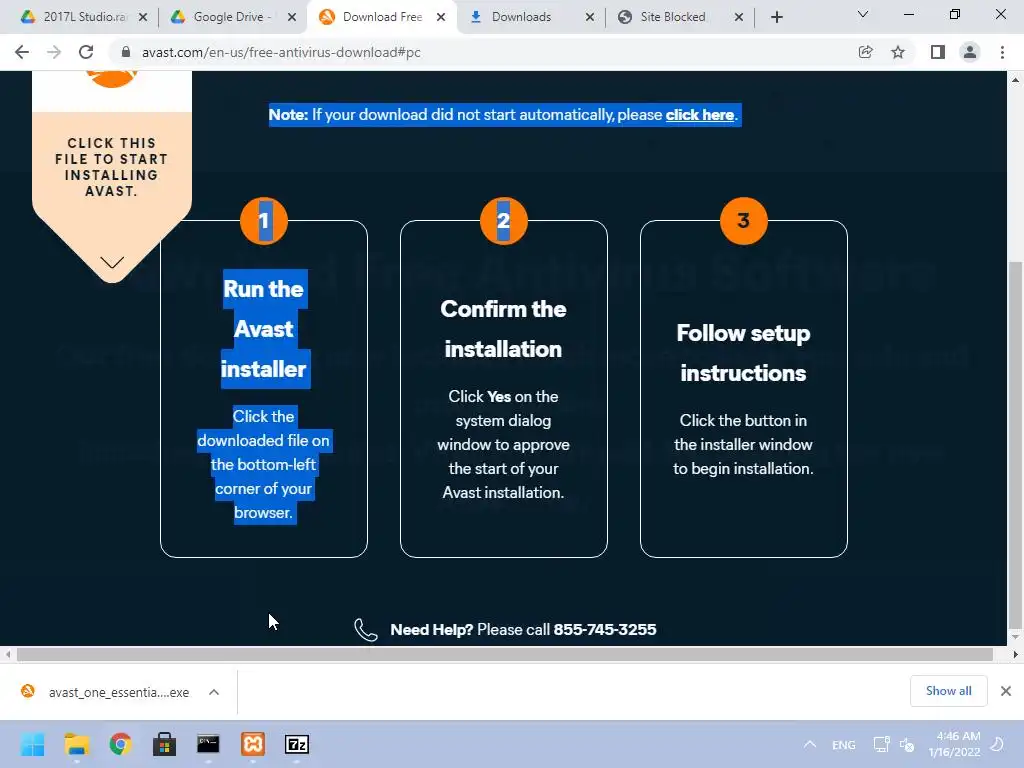1024x768 pixels.
Task: Share this page via address bar icon
Action: pyautogui.click(x=865, y=52)
